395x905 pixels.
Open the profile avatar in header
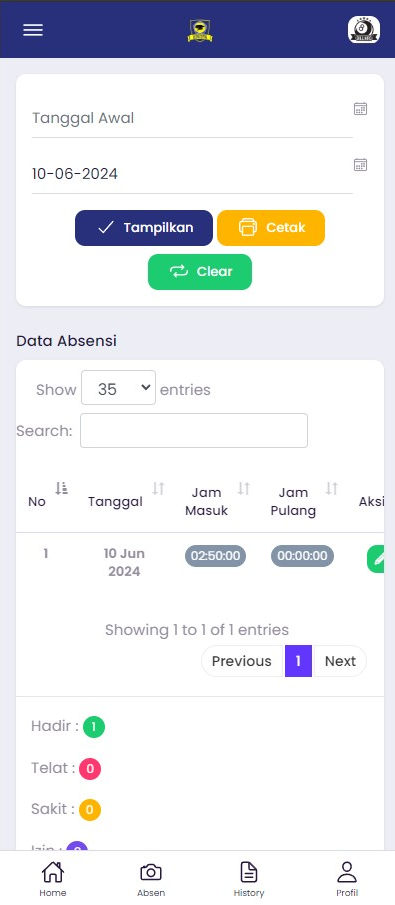point(364,29)
